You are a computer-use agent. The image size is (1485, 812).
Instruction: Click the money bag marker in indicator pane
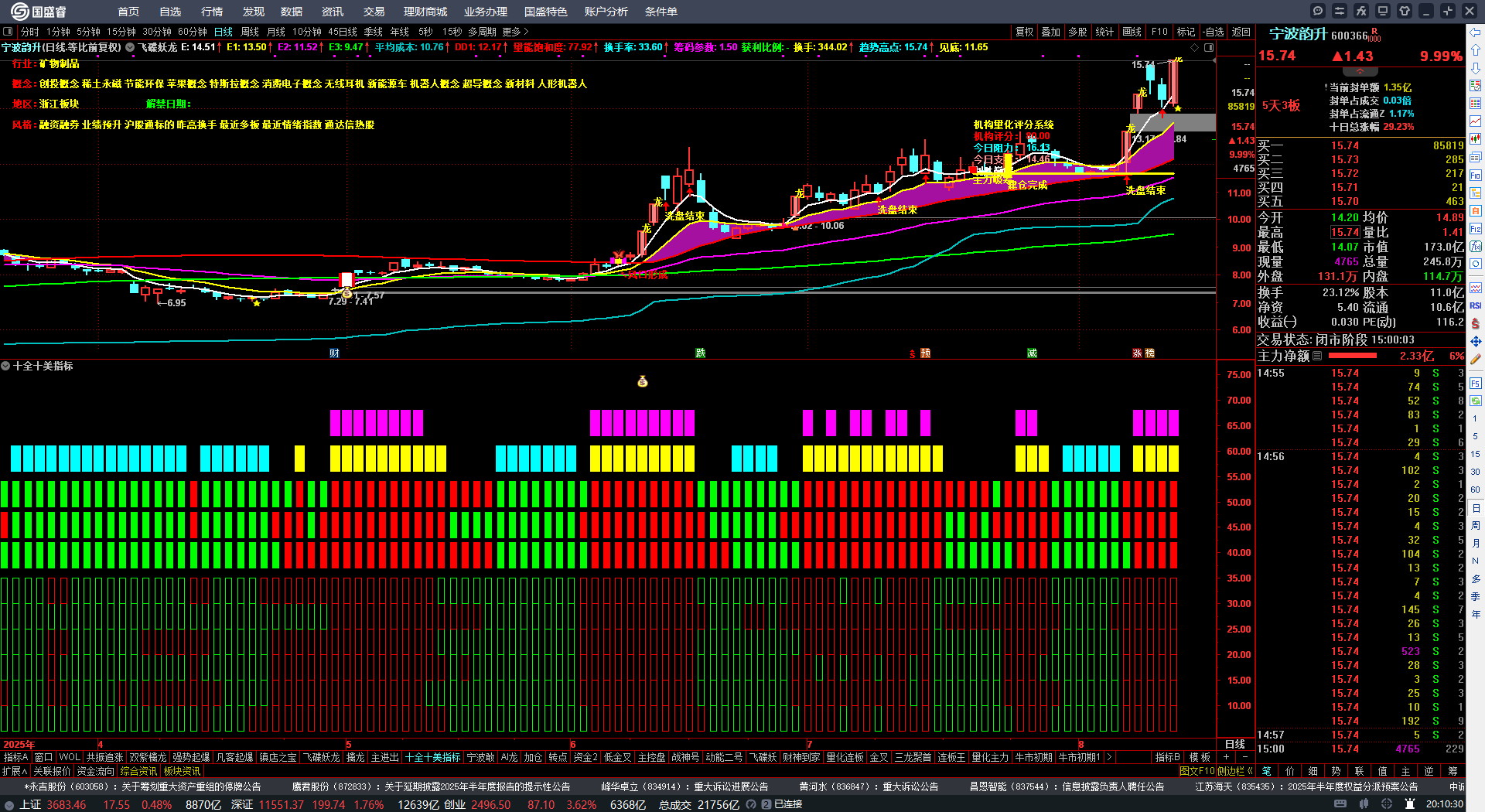(643, 381)
